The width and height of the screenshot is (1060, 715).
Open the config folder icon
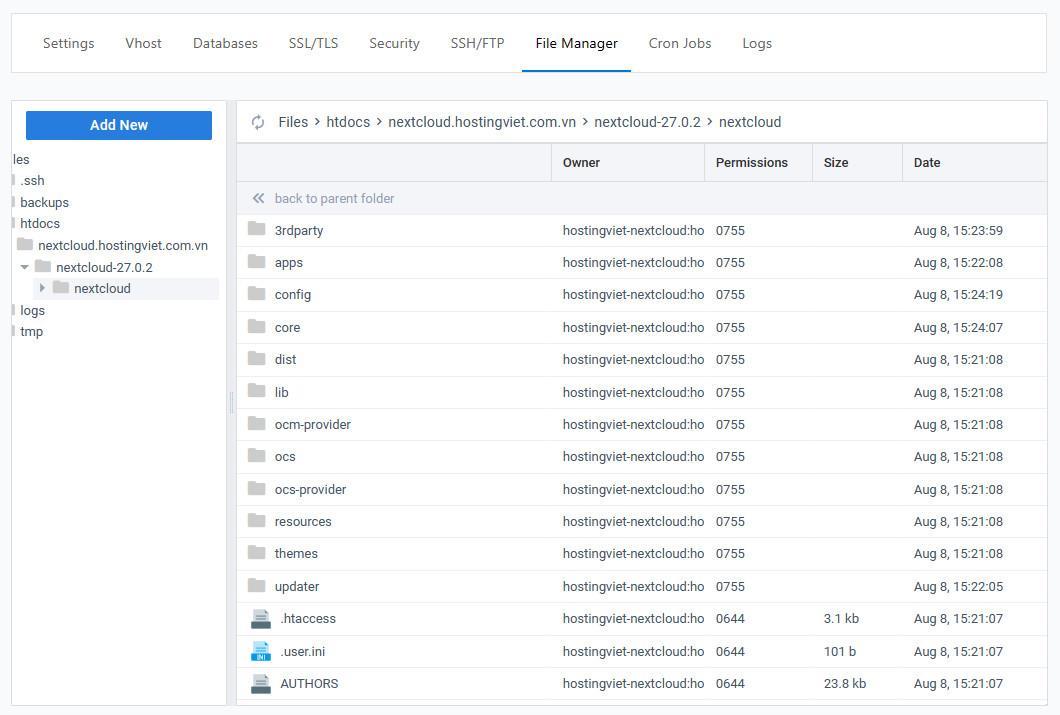258,294
